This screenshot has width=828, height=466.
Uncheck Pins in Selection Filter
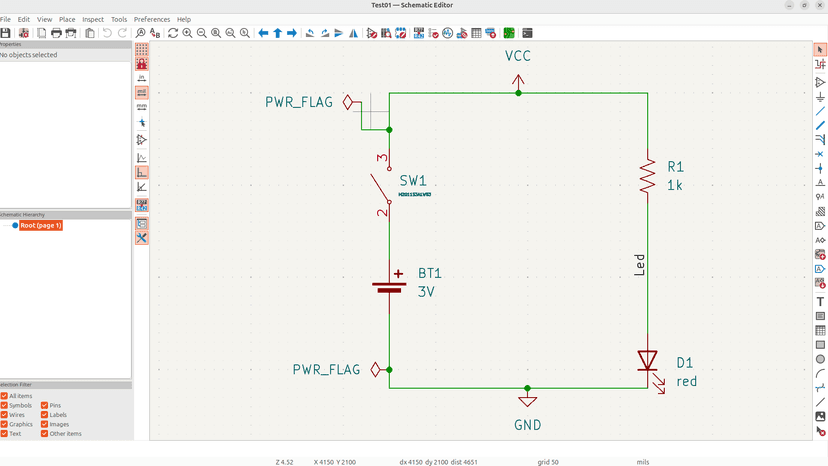coord(45,405)
